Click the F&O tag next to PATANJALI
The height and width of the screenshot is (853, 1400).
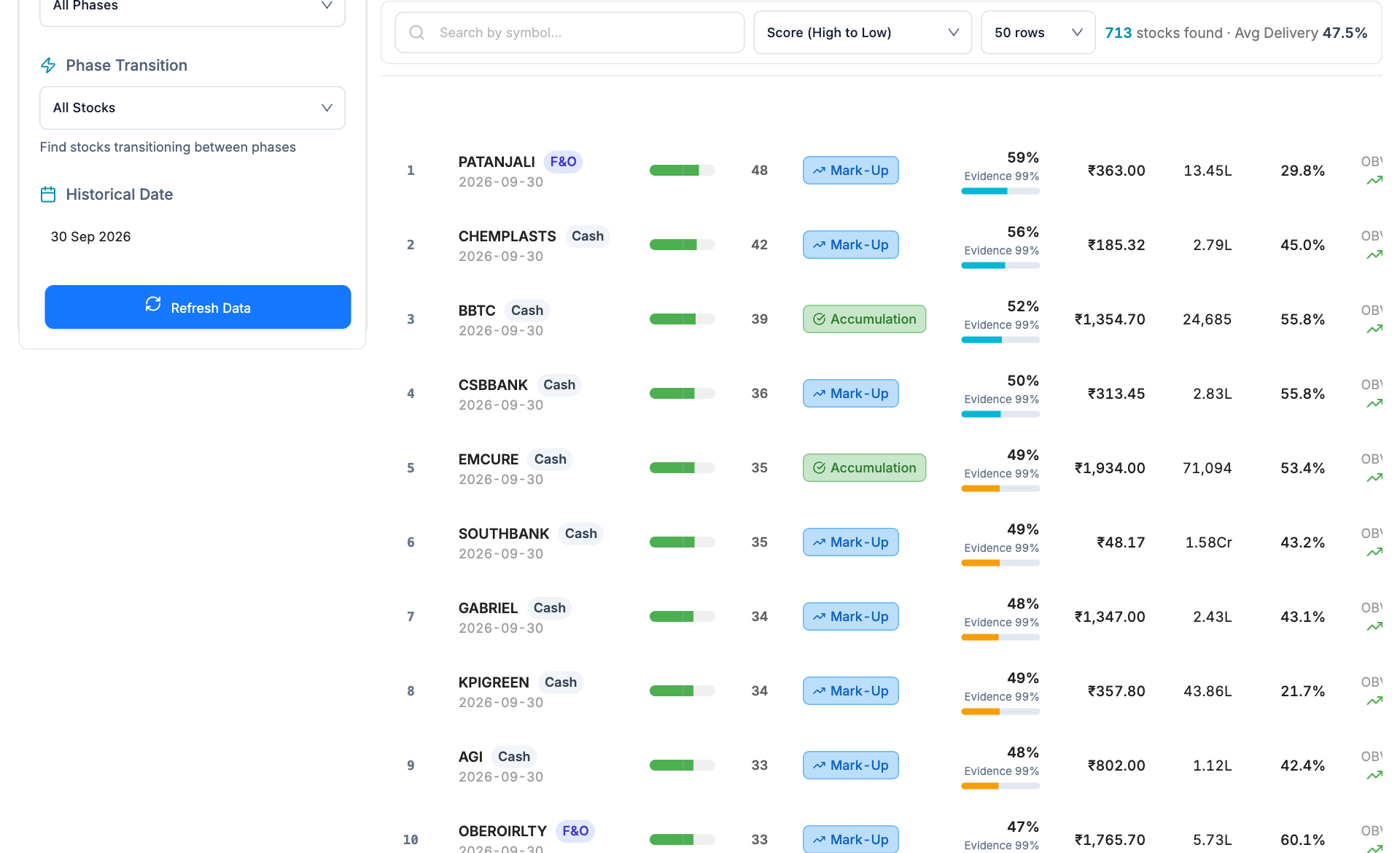pos(563,162)
